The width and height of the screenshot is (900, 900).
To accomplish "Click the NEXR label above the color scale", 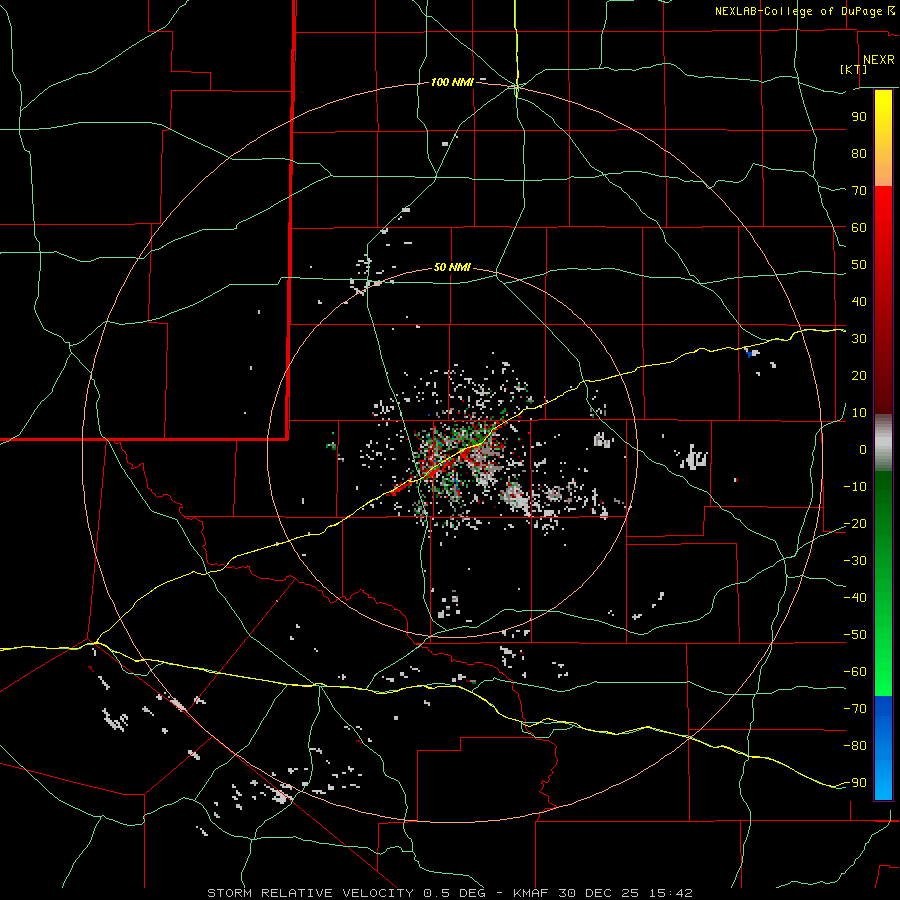I will pos(878,60).
